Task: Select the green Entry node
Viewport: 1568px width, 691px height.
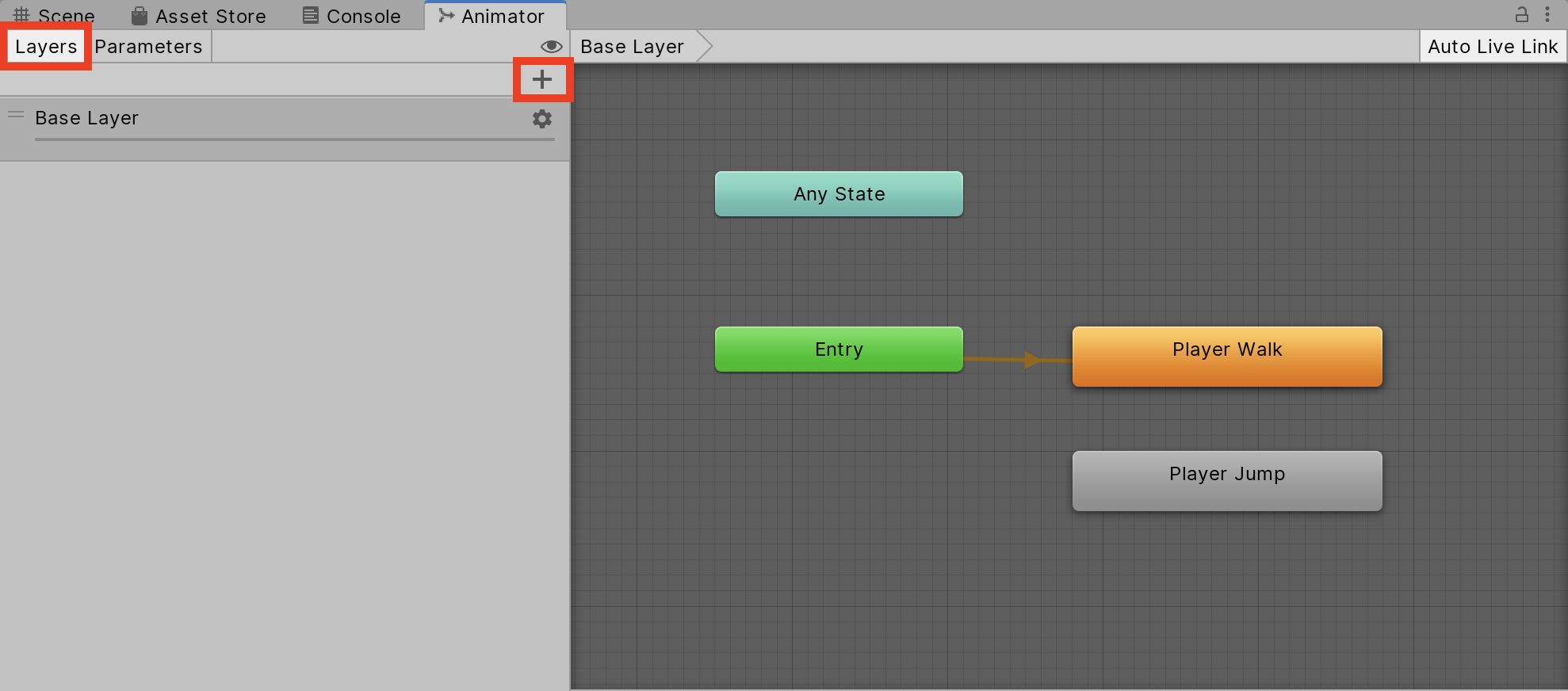Action: pyautogui.click(x=839, y=349)
